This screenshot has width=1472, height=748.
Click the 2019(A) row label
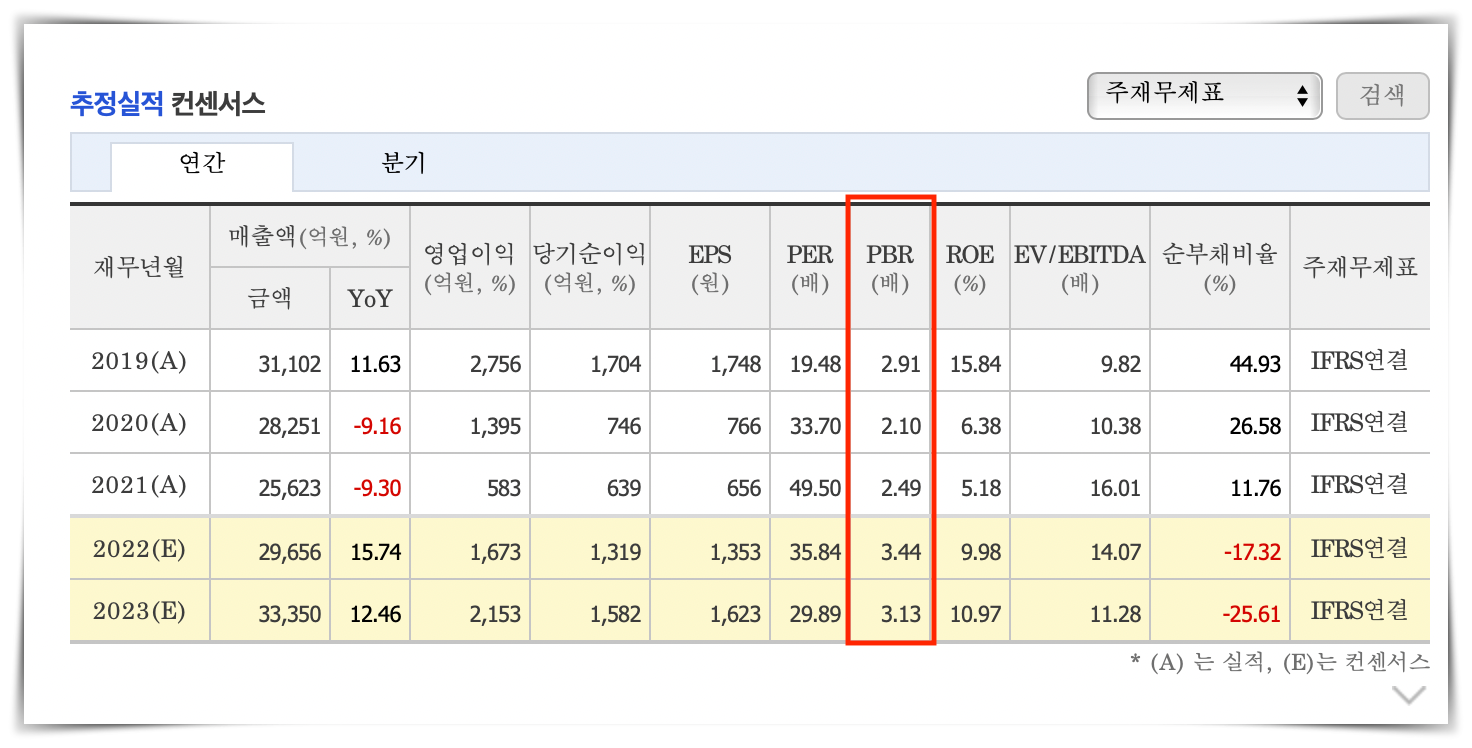pyautogui.click(x=139, y=361)
